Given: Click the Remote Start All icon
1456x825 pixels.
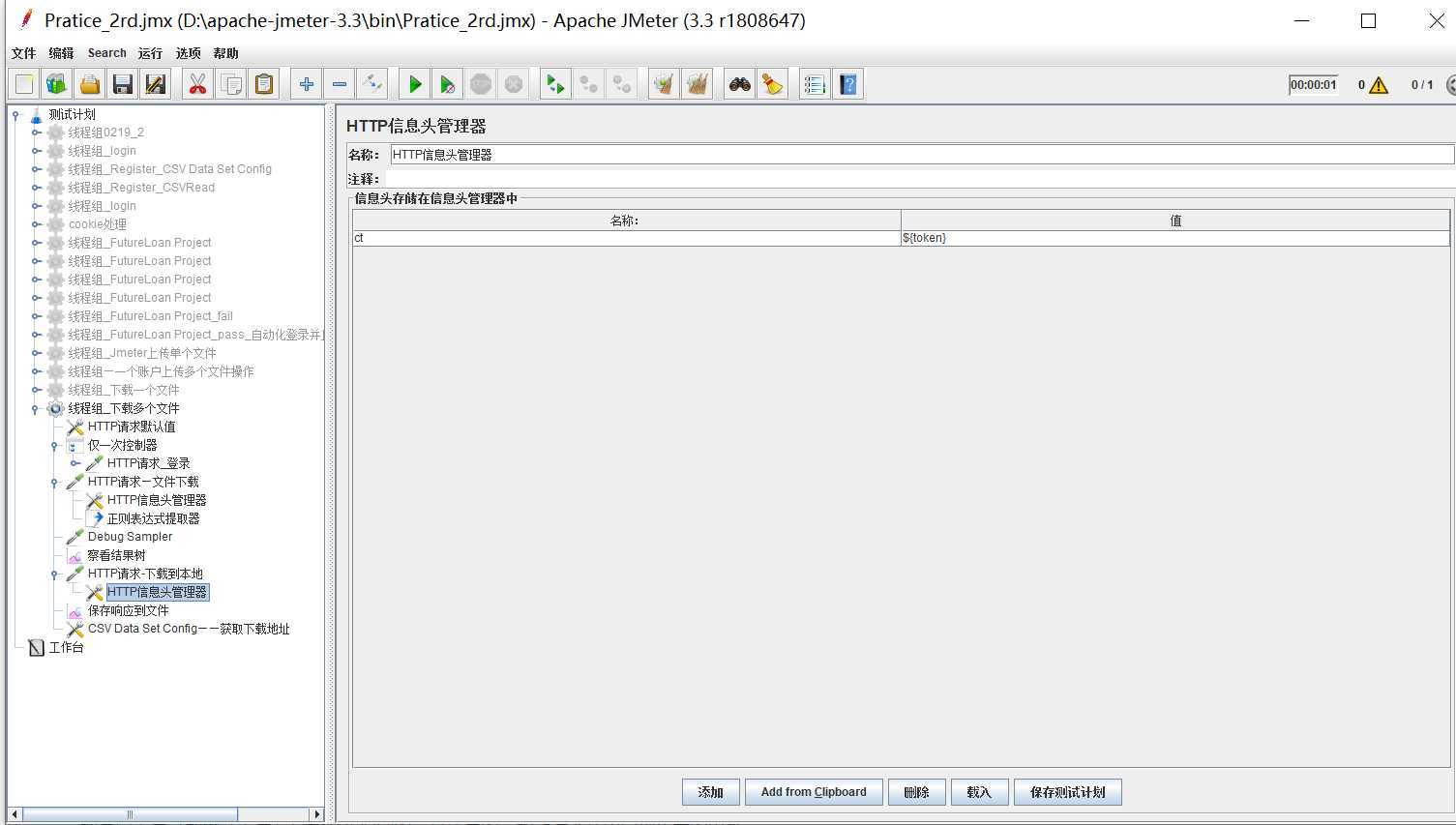Looking at the screenshot, I should 556,85.
